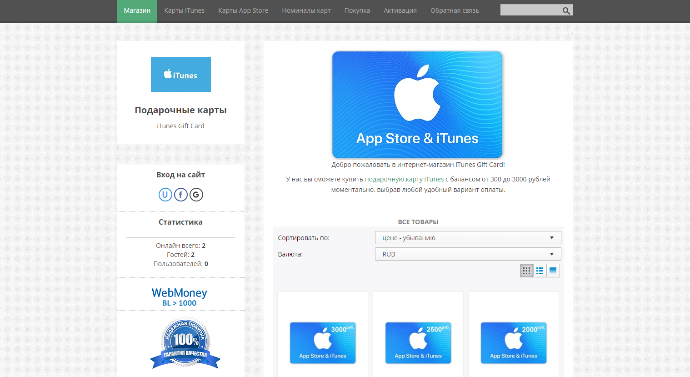Open the Покупка menu item
This screenshot has width=690, height=377.
pyautogui.click(x=357, y=11)
